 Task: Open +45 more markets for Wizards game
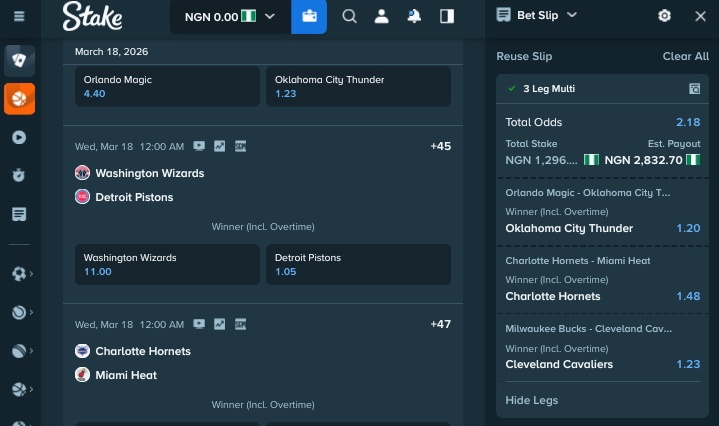(440, 146)
